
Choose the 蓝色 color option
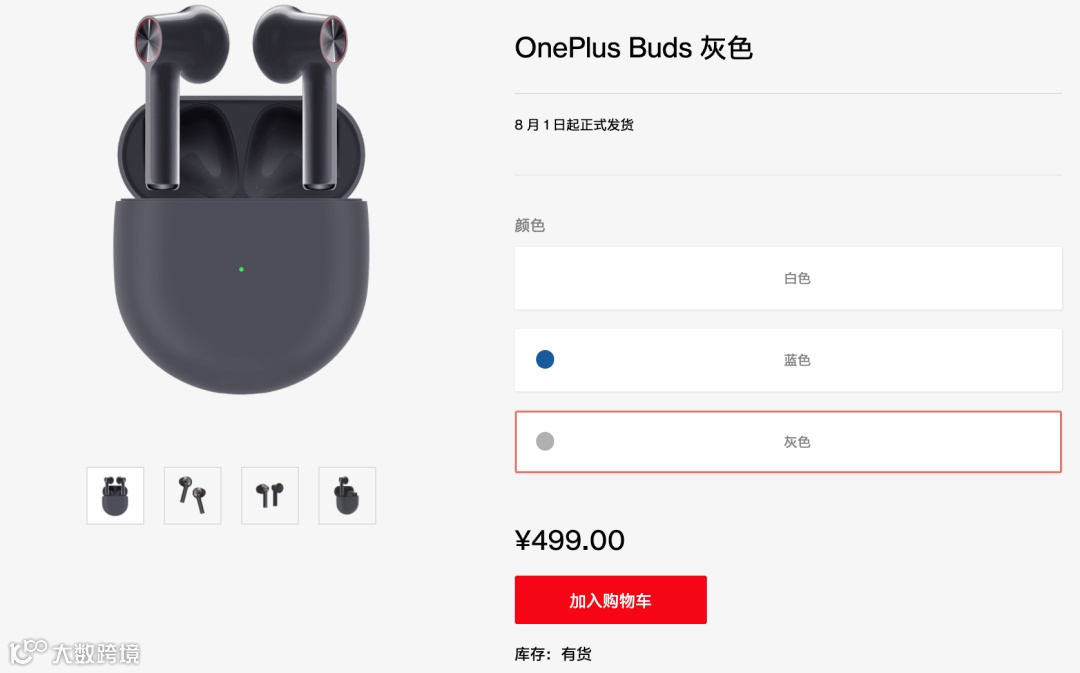(x=788, y=360)
